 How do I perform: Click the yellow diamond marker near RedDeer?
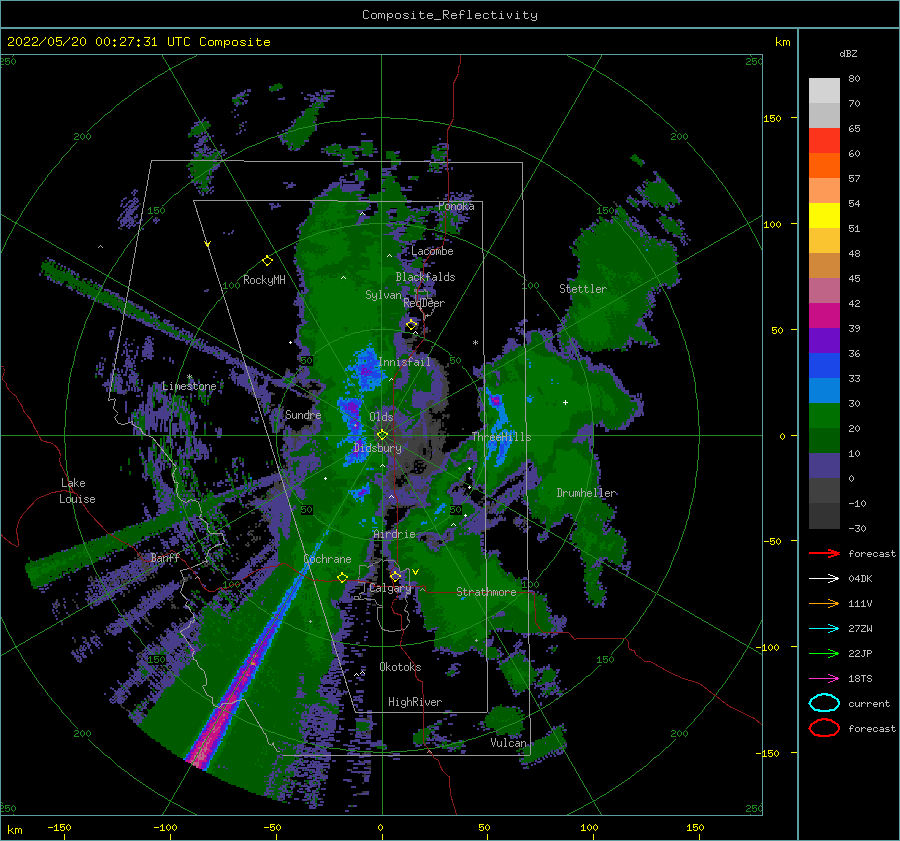point(411,325)
